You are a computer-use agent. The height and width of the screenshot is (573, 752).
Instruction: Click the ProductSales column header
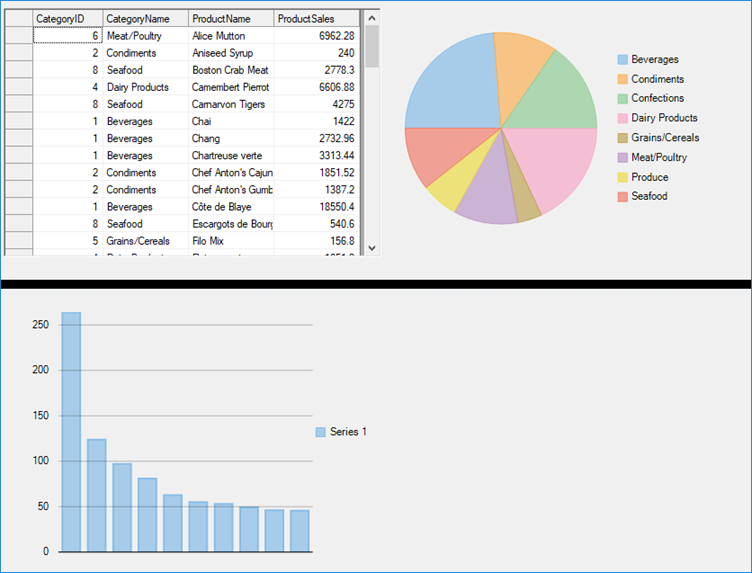pos(315,19)
